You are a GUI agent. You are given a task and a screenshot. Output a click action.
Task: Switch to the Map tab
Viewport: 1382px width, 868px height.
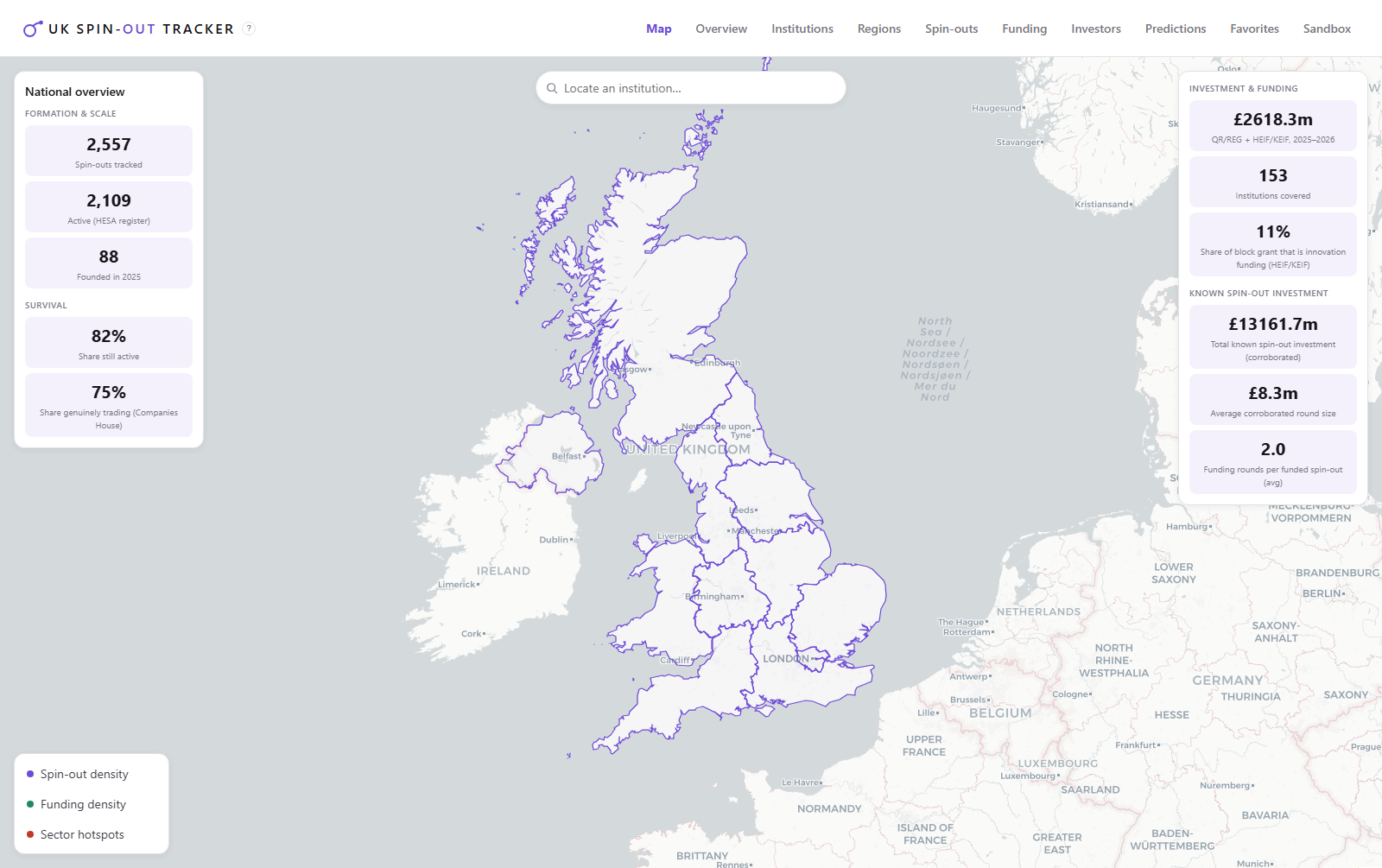[x=659, y=29]
